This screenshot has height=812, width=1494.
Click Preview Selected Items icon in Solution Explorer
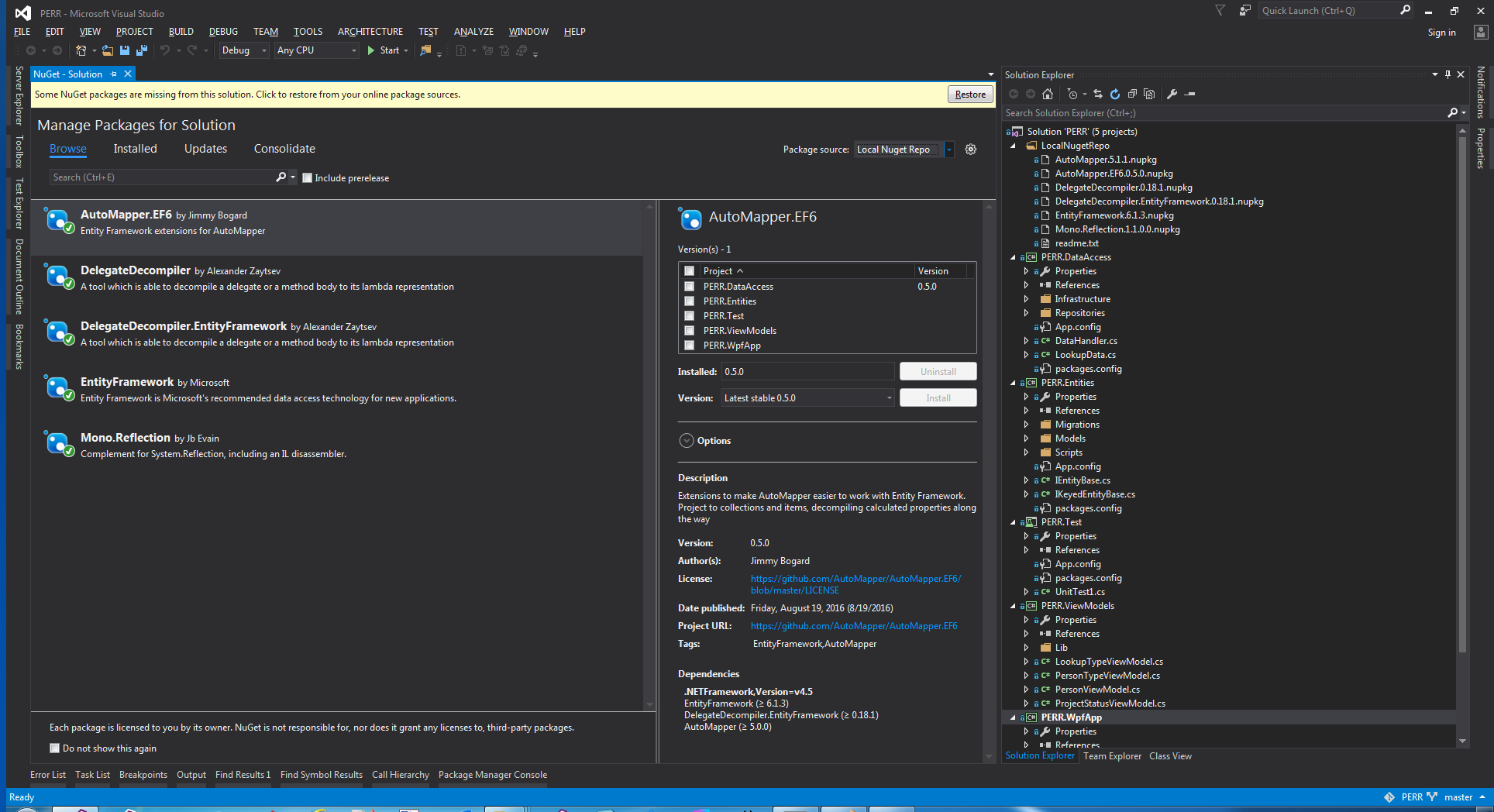(1190, 94)
